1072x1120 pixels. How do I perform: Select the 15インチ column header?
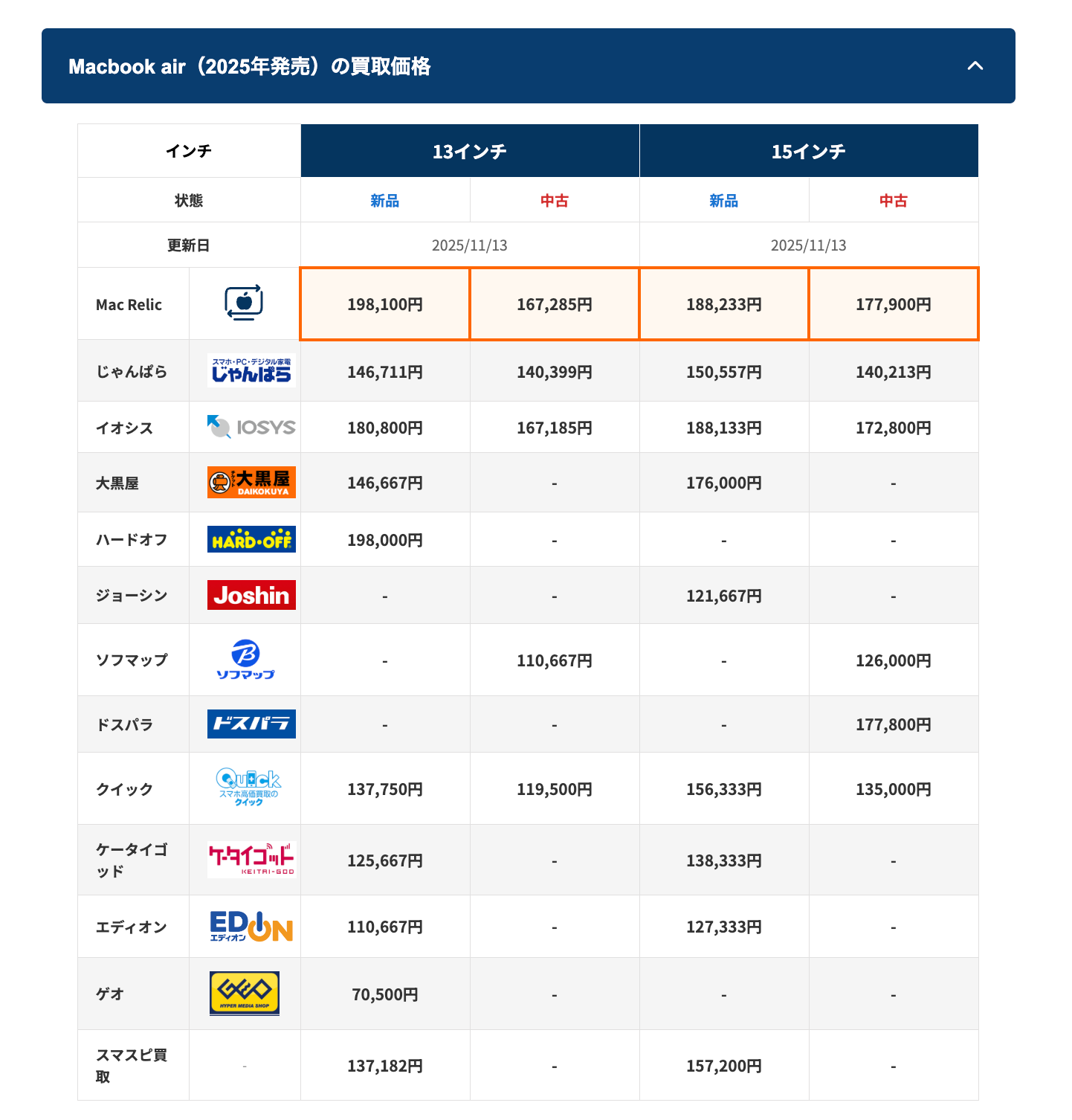coord(809,151)
